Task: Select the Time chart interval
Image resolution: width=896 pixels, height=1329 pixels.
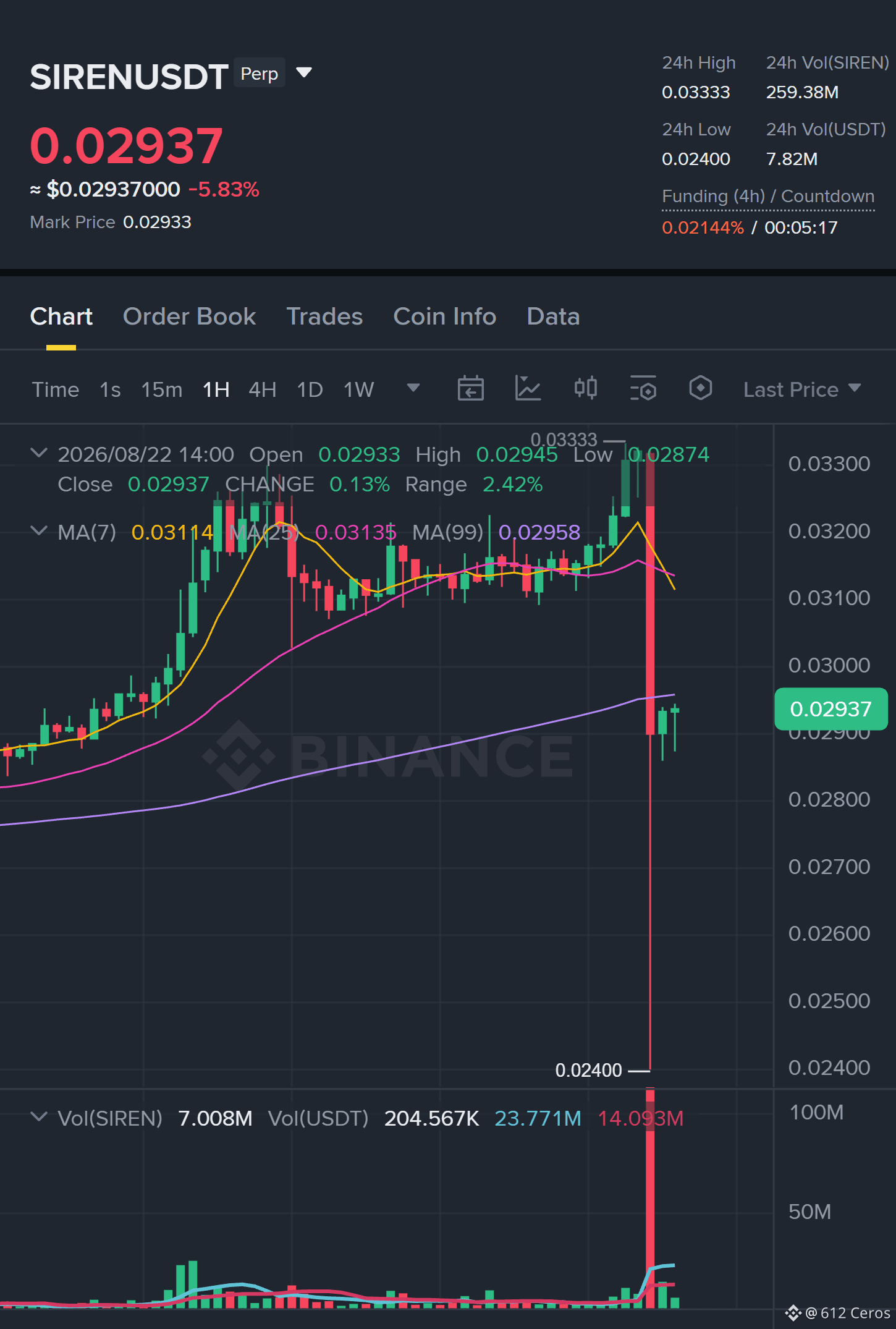Action: coord(56,389)
